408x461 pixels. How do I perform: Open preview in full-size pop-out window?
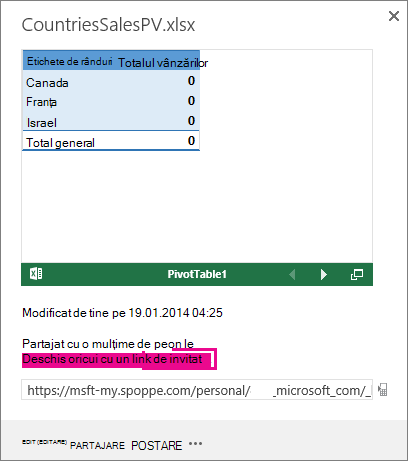357,274
